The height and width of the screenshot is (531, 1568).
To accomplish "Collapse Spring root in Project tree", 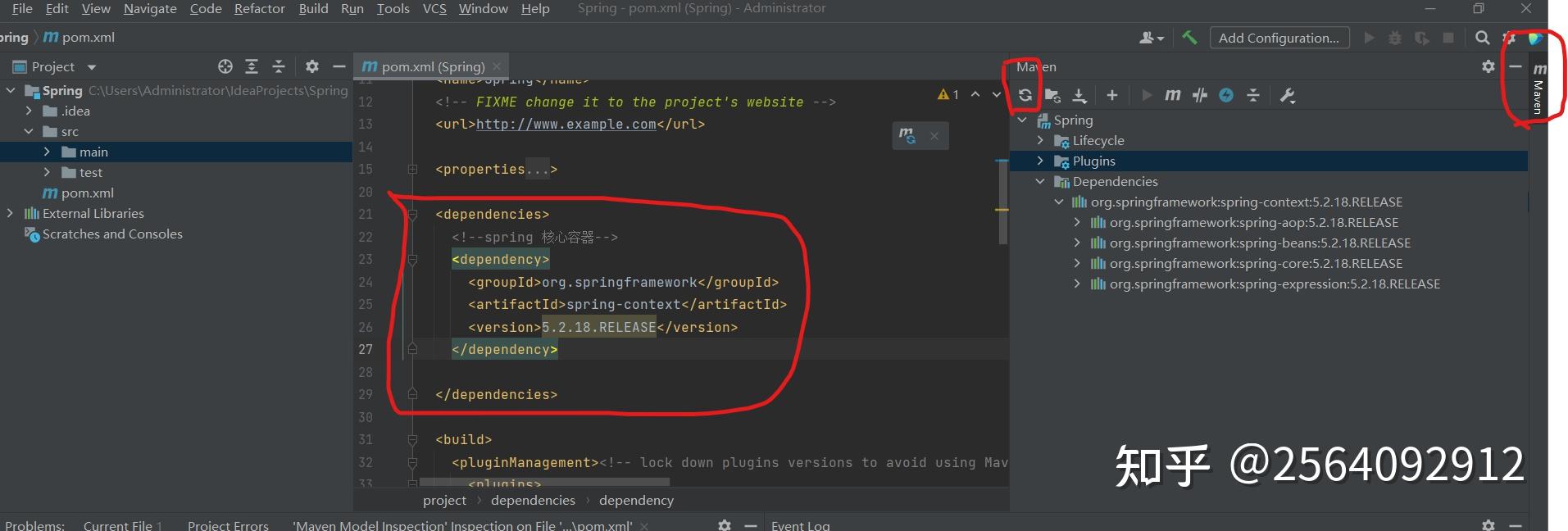I will pos(11,90).
